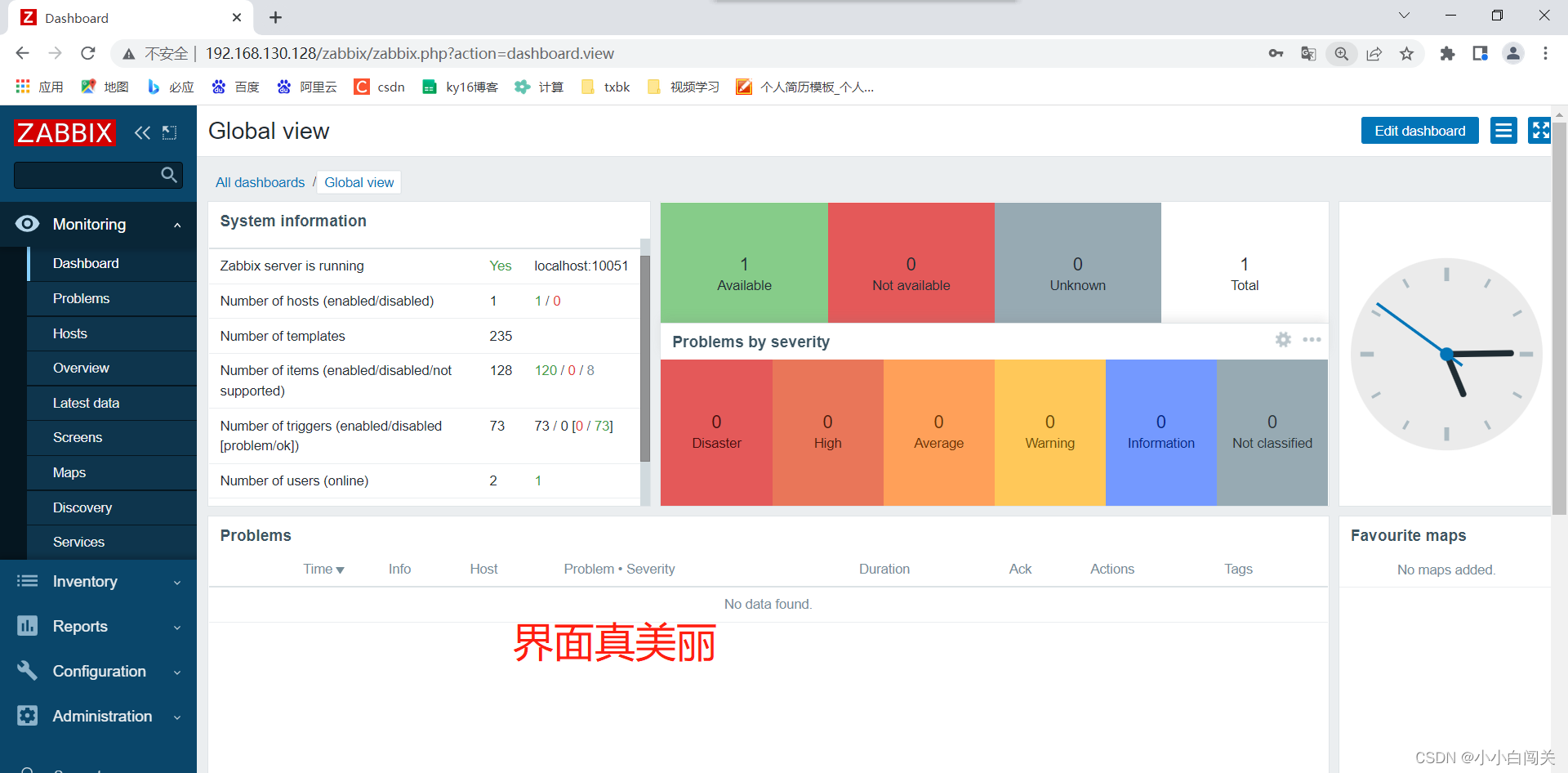1568x773 pixels.
Task: Open Problems by severity three-dots menu
Action: (1312, 340)
